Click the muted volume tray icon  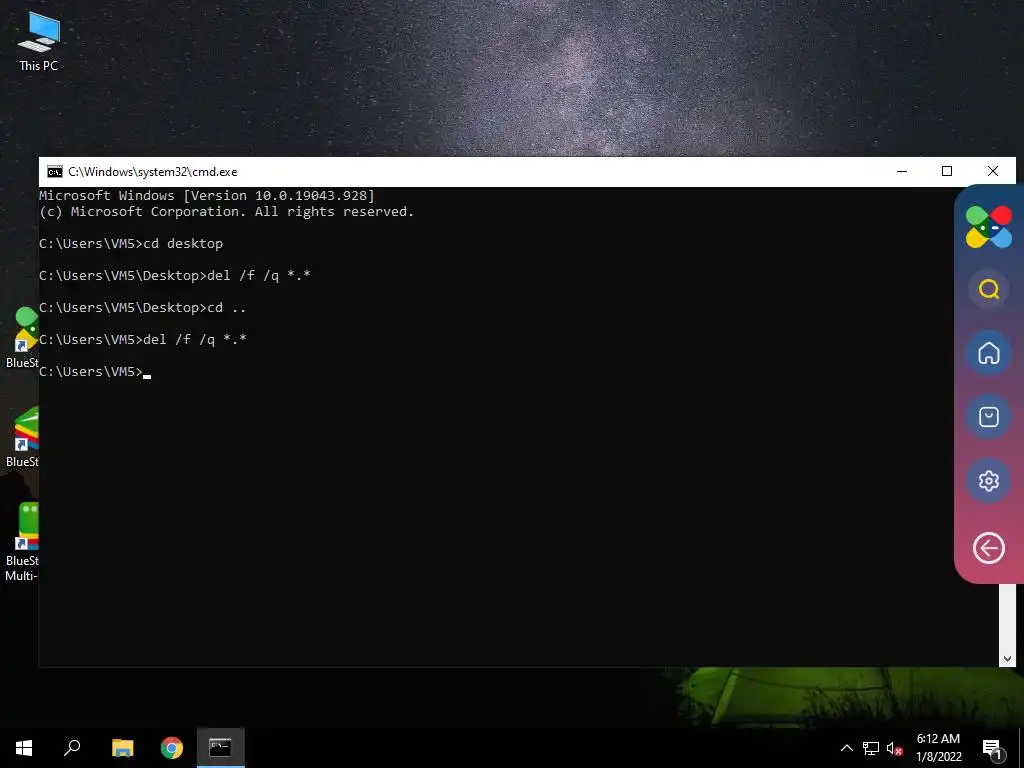[895, 748]
